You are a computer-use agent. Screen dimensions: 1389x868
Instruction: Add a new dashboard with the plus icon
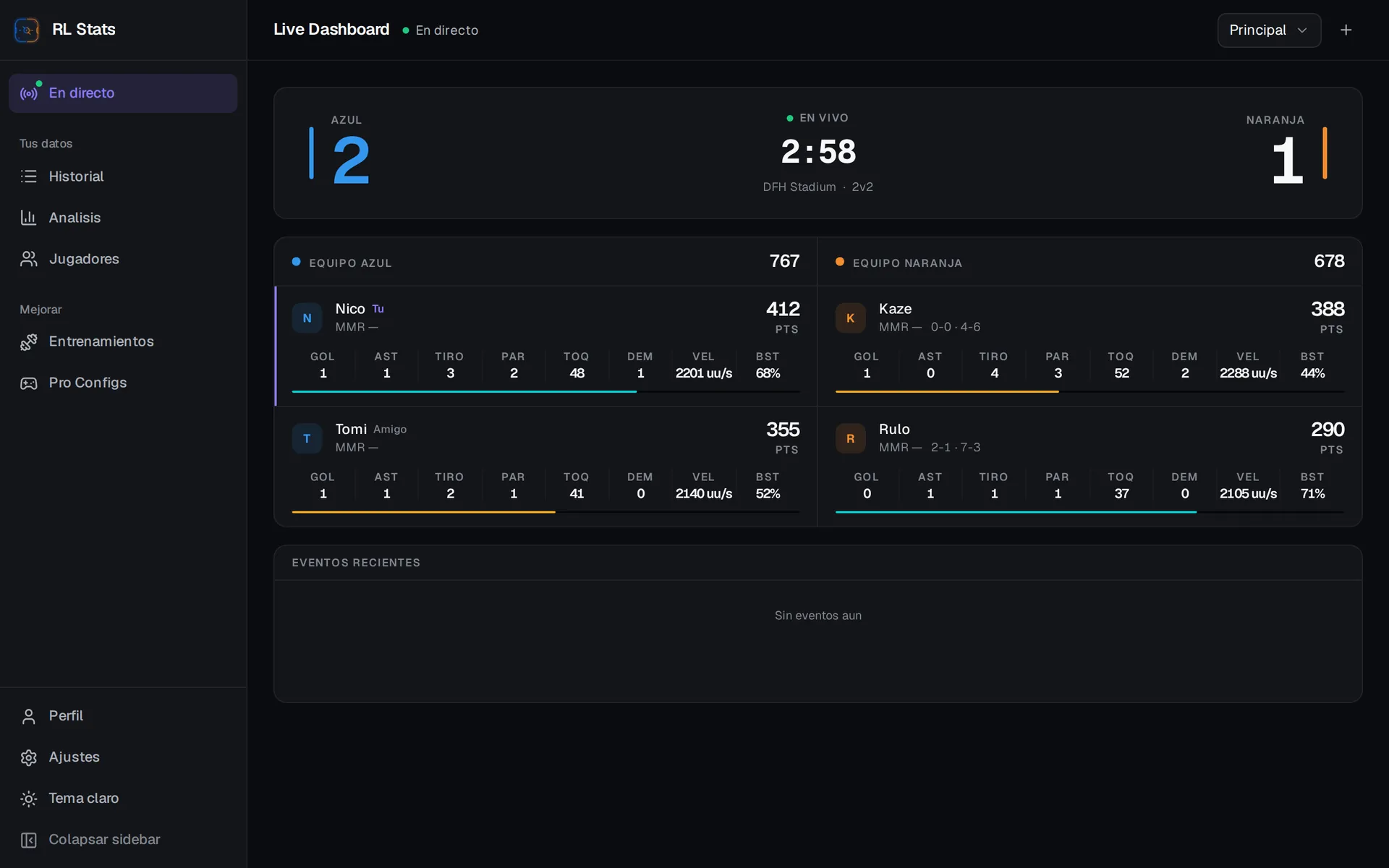click(x=1346, y=30)
